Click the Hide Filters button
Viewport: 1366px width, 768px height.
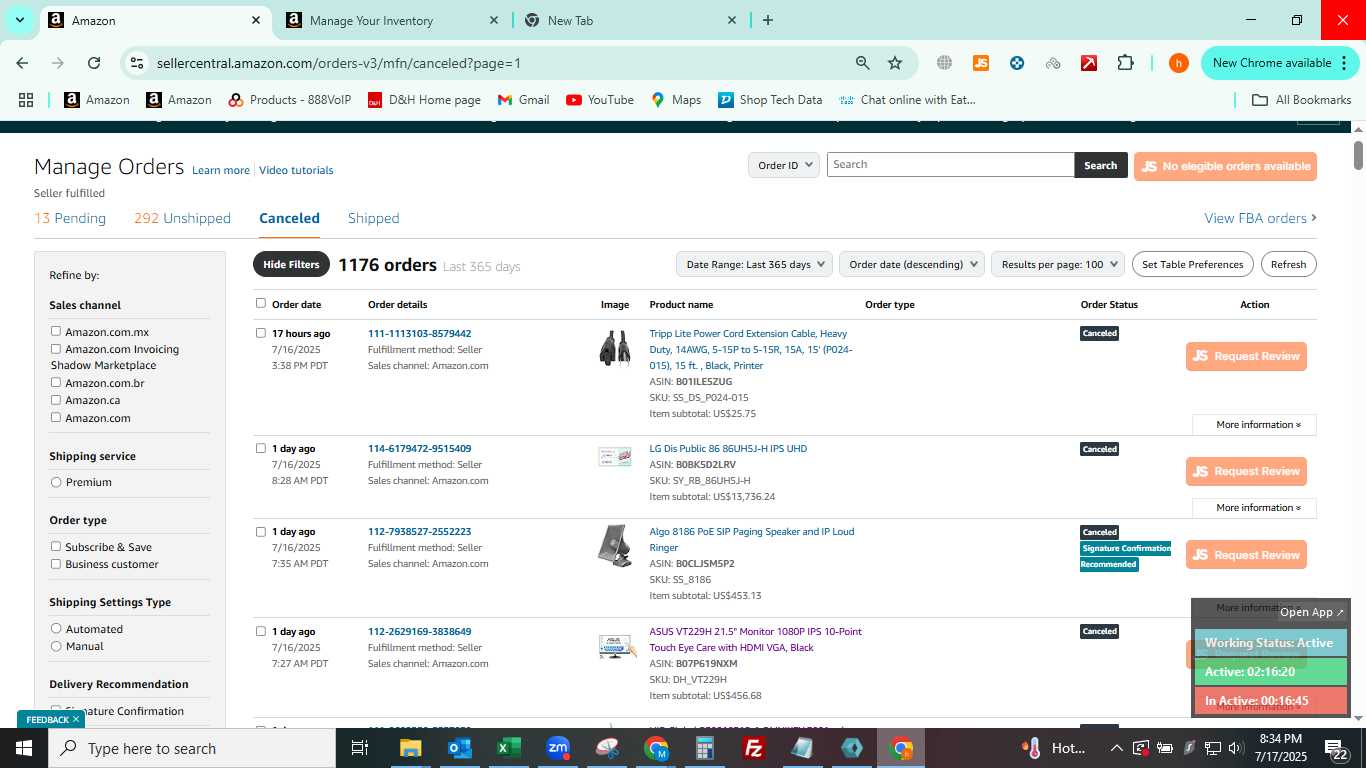pyautogui.click(x=291, y=264)
